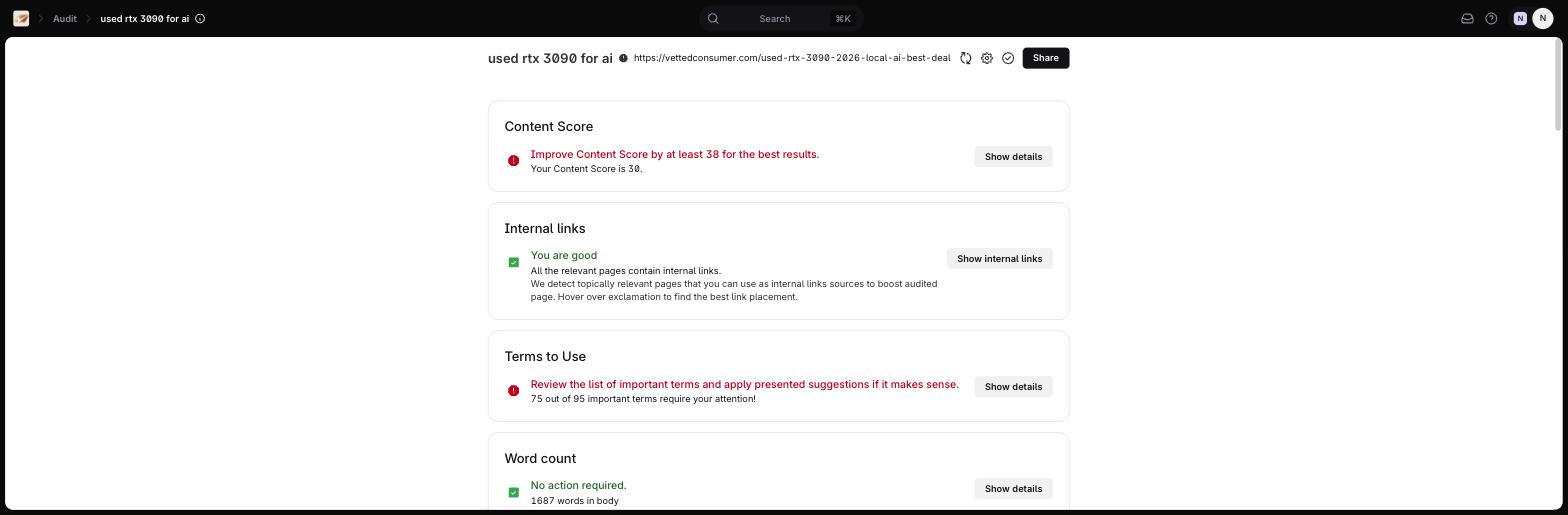Open the white N user avatar
1568x515 pixels.
pos(1542,18)
